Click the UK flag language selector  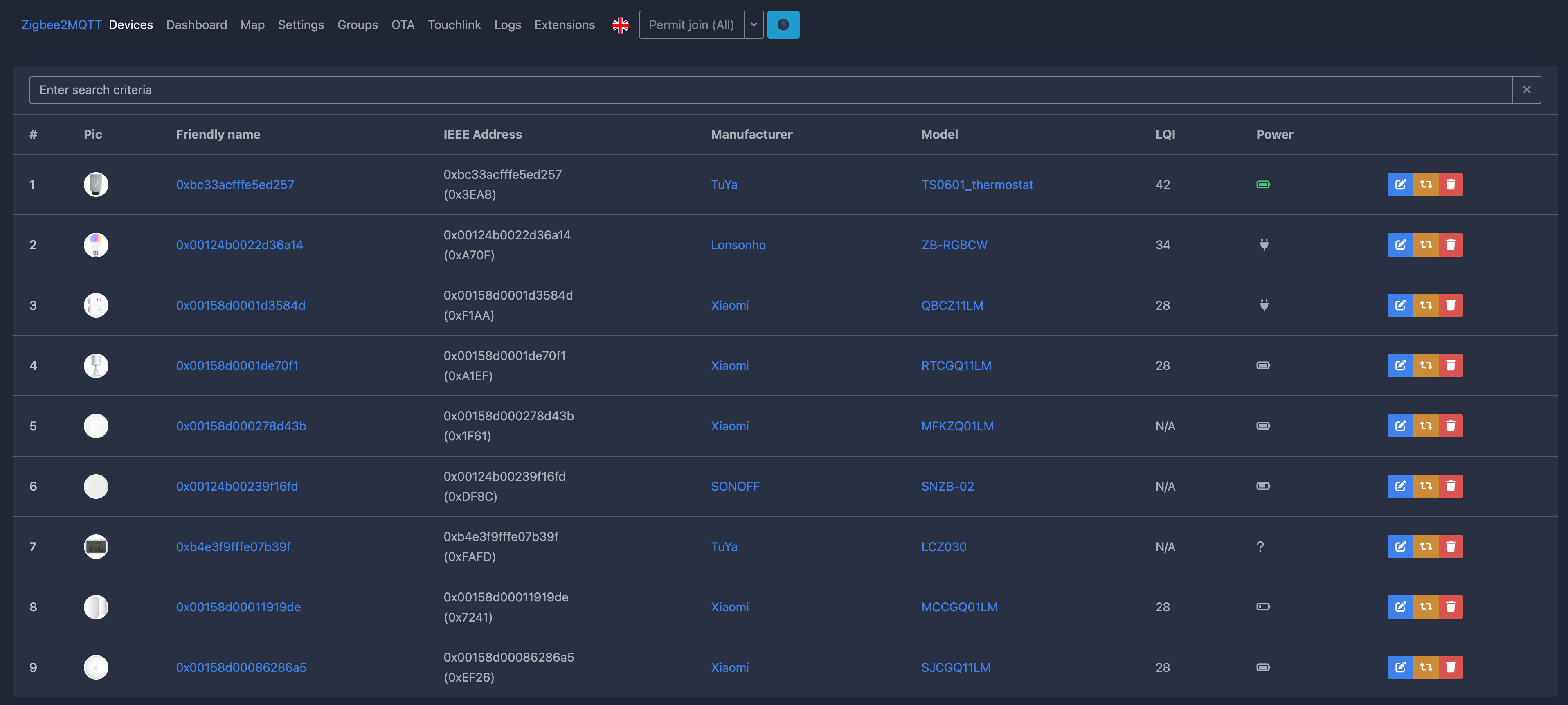[x=620, y=25]
